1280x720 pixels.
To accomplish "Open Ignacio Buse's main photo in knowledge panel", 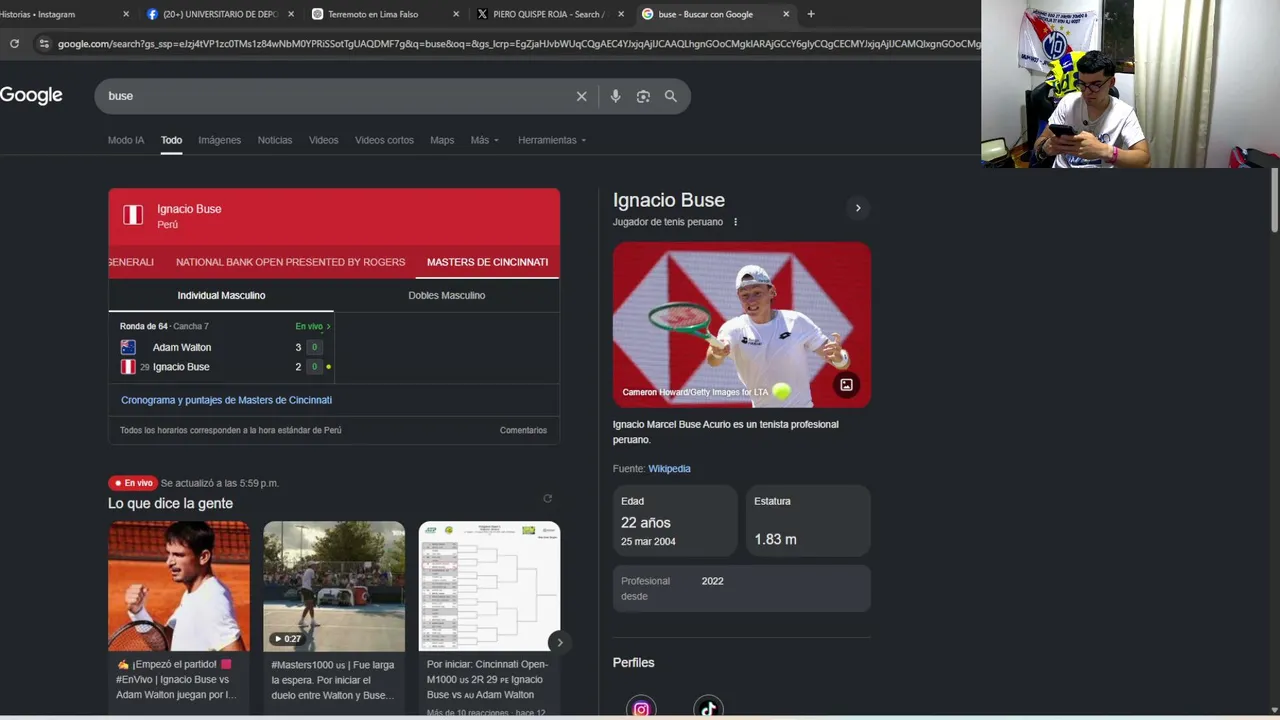I will (742, 324).
